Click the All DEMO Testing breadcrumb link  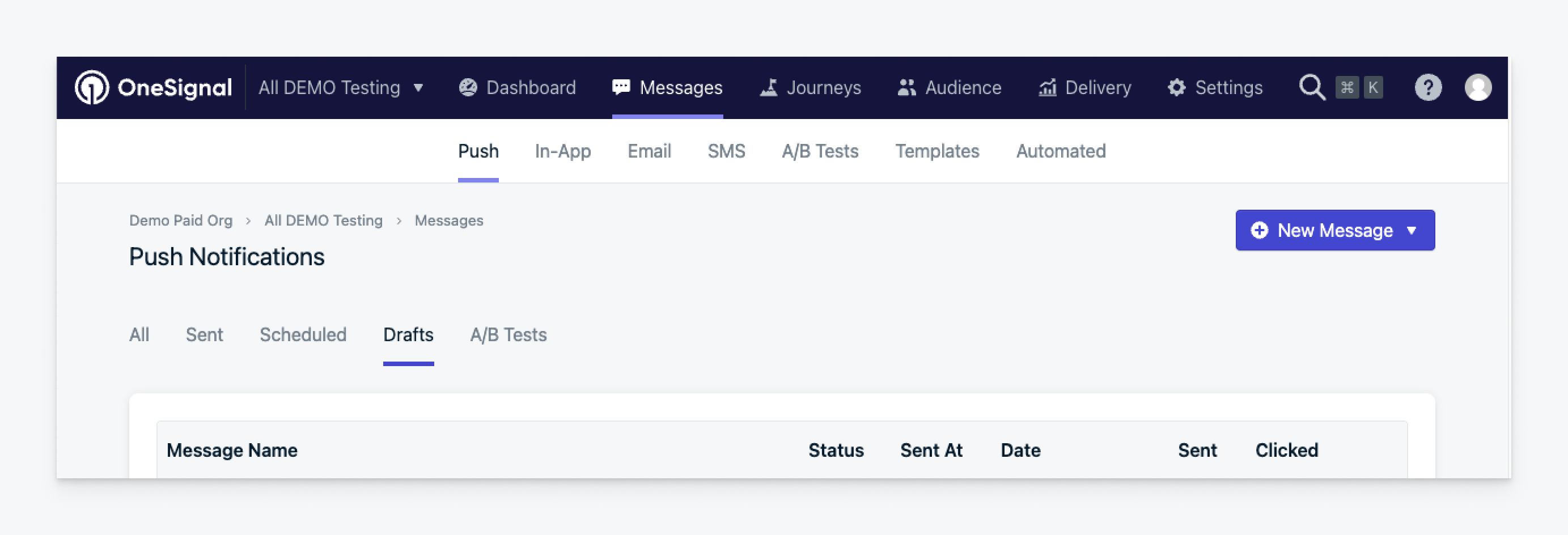[323, 220]
